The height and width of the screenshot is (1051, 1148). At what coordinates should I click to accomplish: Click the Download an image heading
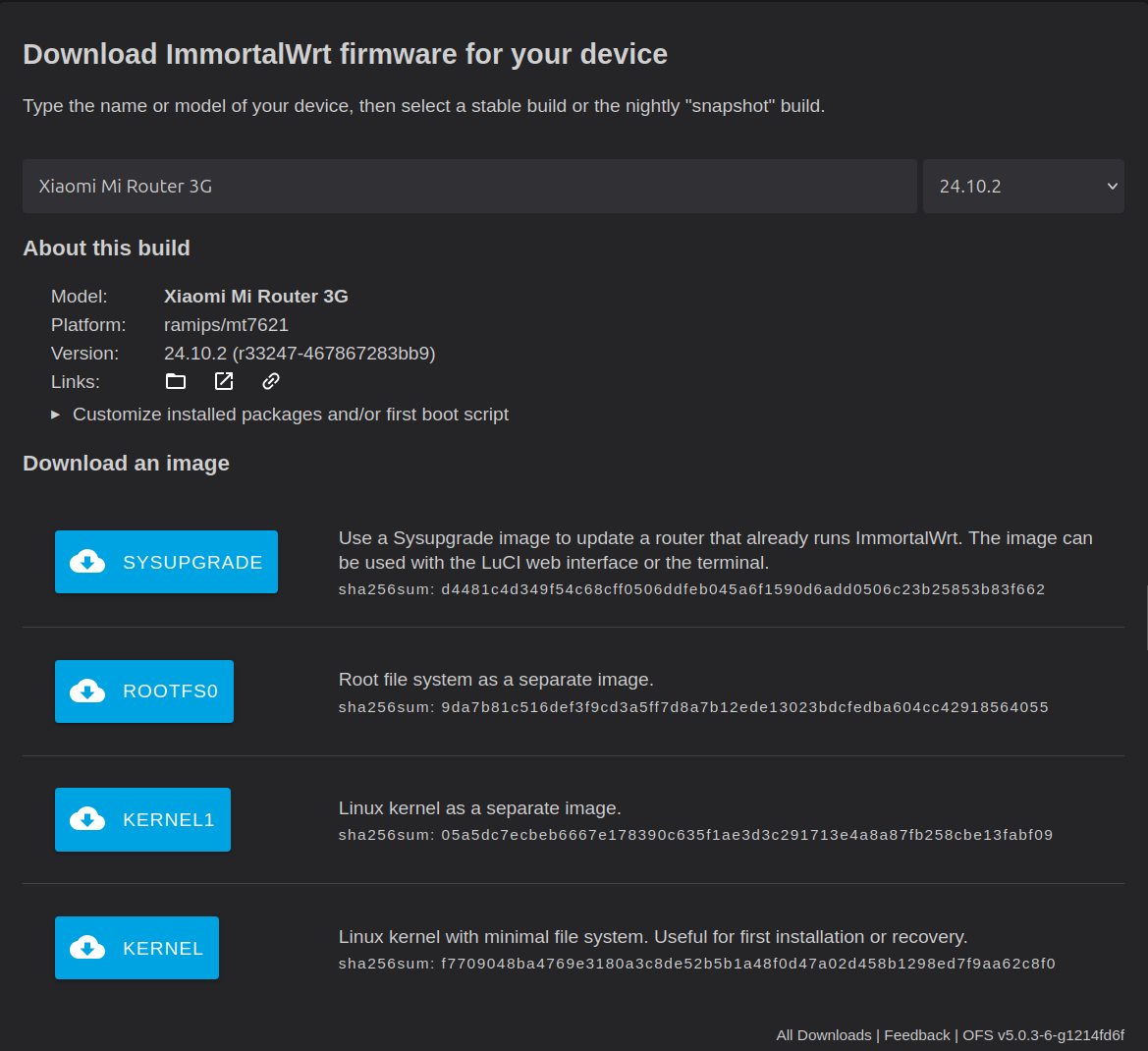tap(126, 464)
